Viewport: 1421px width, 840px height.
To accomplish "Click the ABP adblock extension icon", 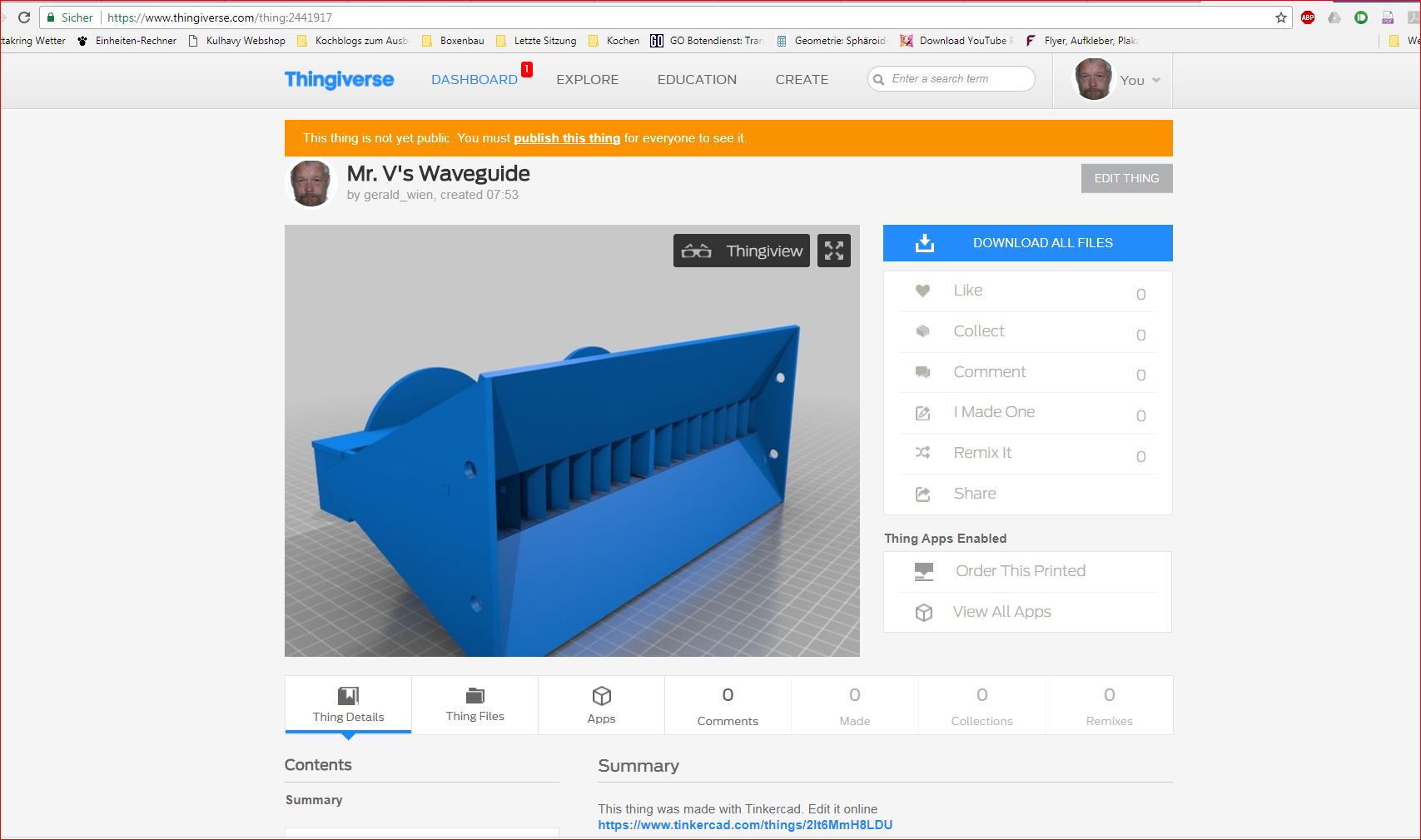I will (x=1308, y=17).
